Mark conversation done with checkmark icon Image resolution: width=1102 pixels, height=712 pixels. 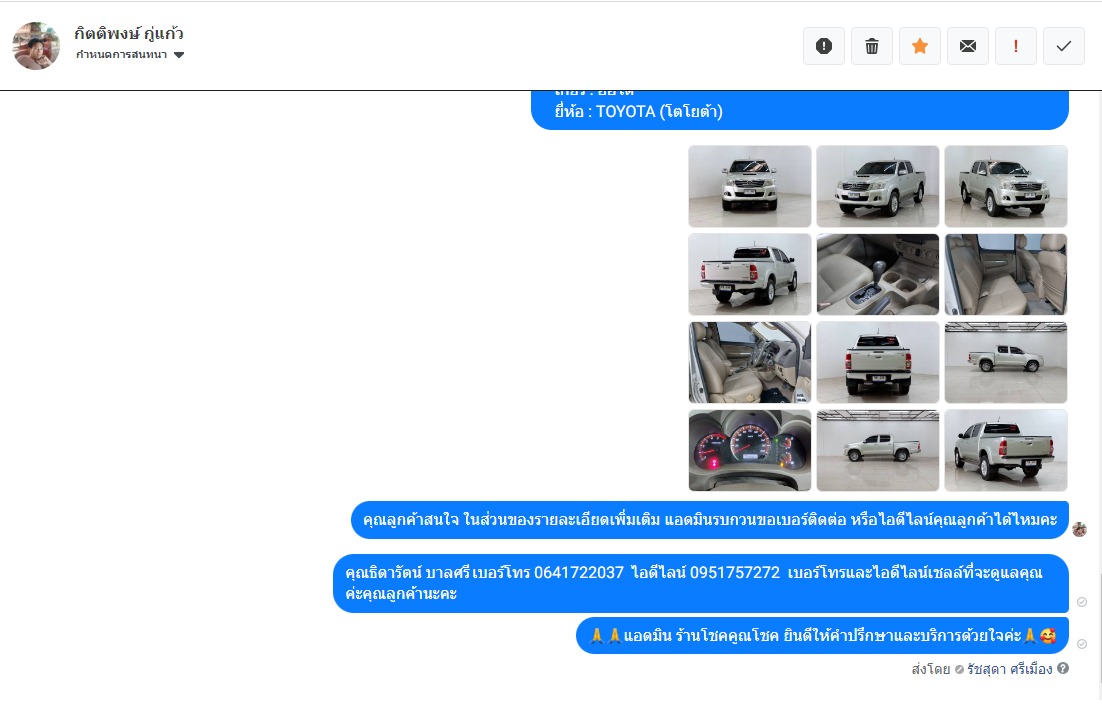1063,46
